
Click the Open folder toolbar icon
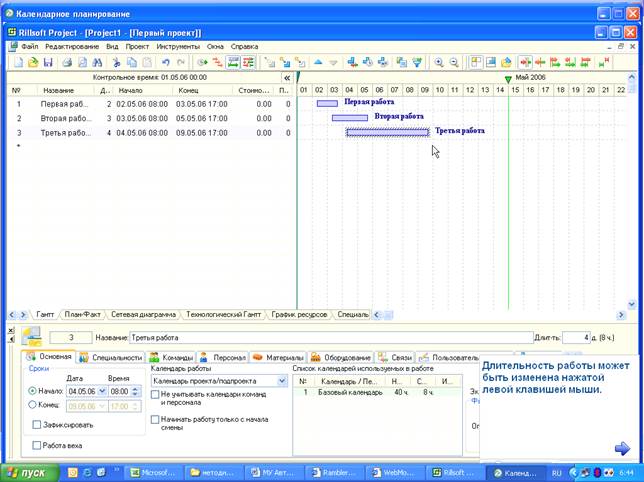tap(32, 62)
